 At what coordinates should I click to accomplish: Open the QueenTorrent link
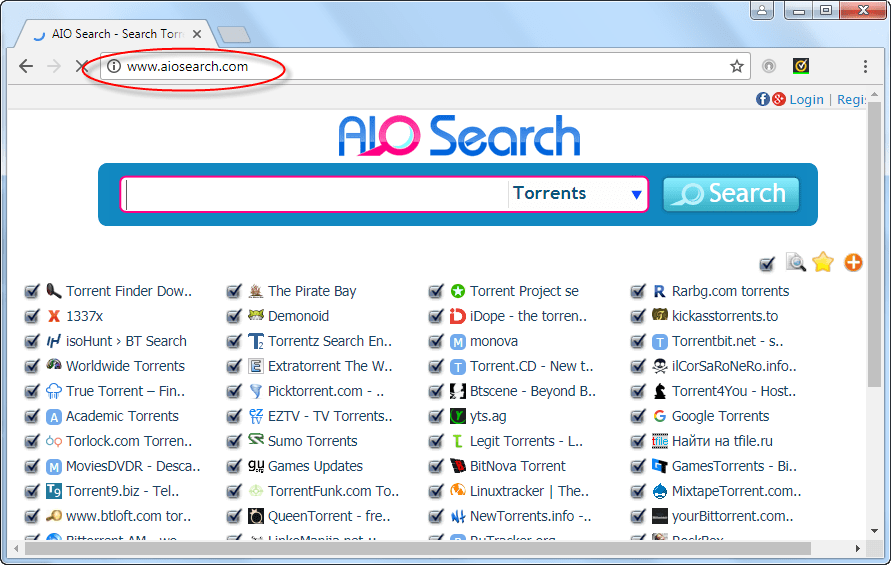329,516
